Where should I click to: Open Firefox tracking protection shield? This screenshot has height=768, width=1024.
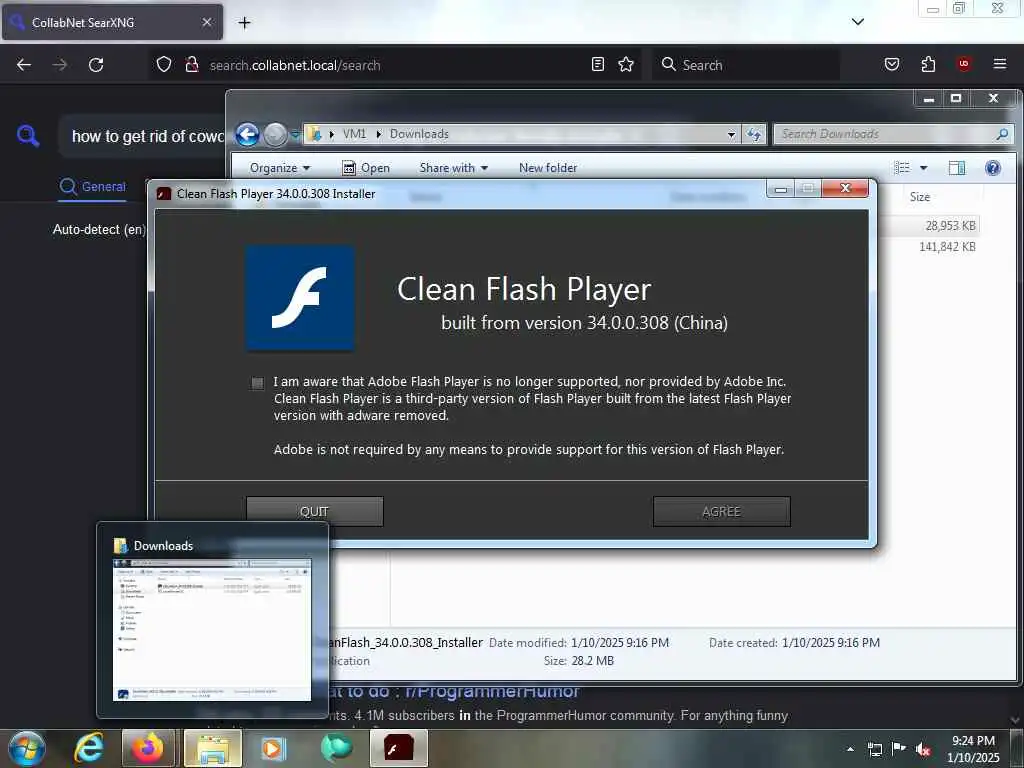coord(164,65)
